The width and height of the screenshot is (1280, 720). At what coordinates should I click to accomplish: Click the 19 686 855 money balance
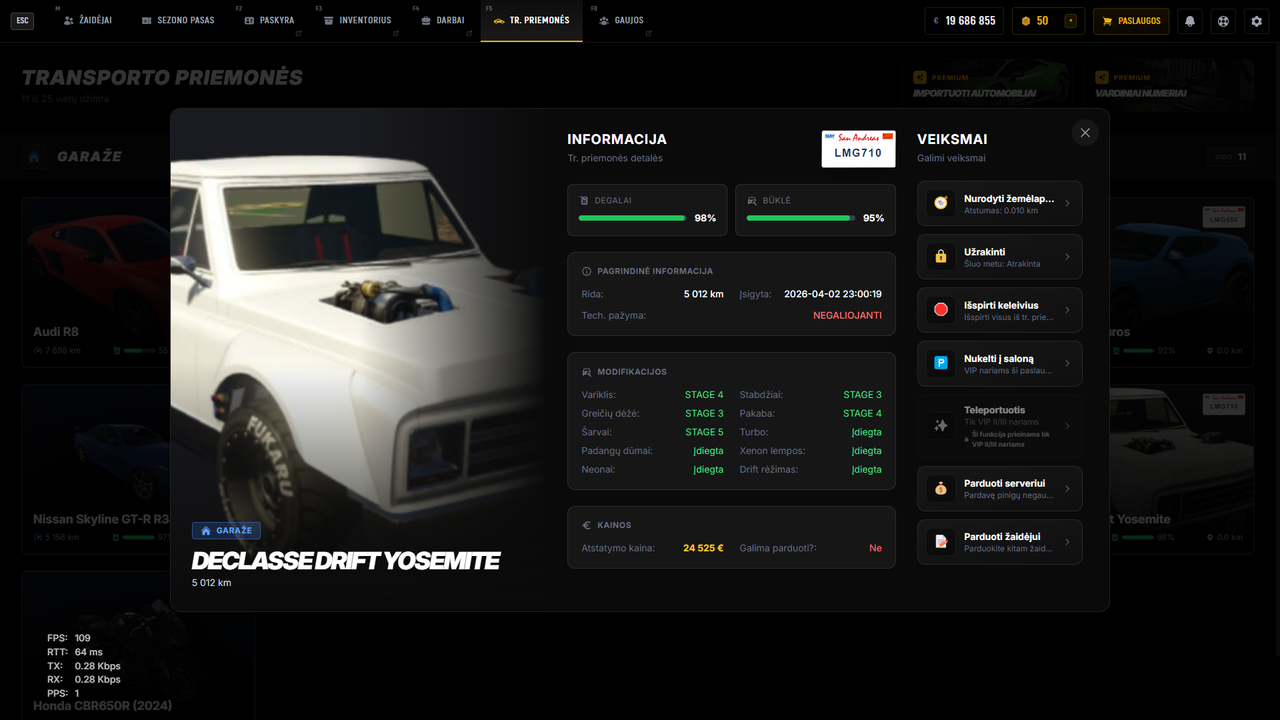[x=964, y=20]
